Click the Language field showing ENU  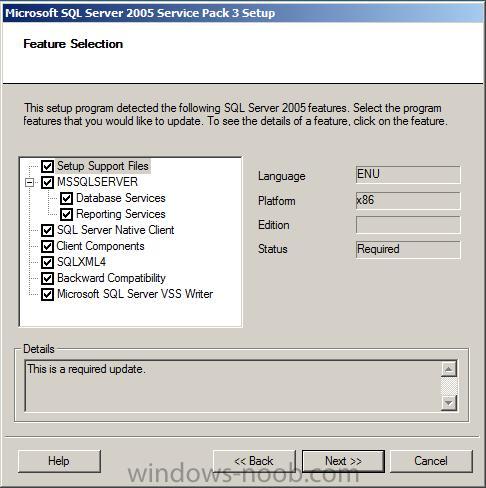408,175
